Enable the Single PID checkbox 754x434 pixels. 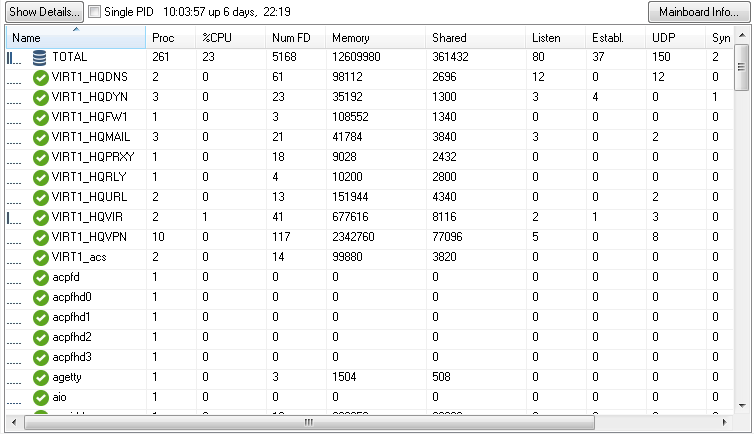95,12
